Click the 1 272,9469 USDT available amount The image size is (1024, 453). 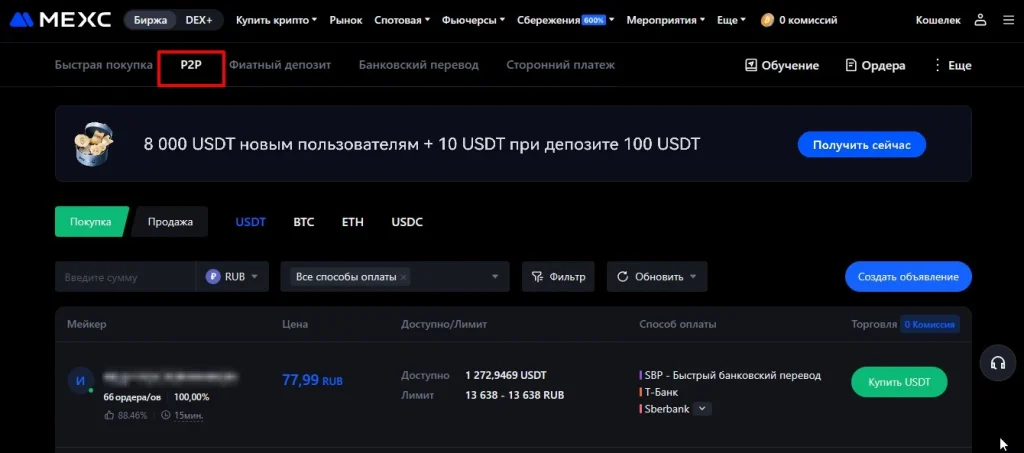505,375
